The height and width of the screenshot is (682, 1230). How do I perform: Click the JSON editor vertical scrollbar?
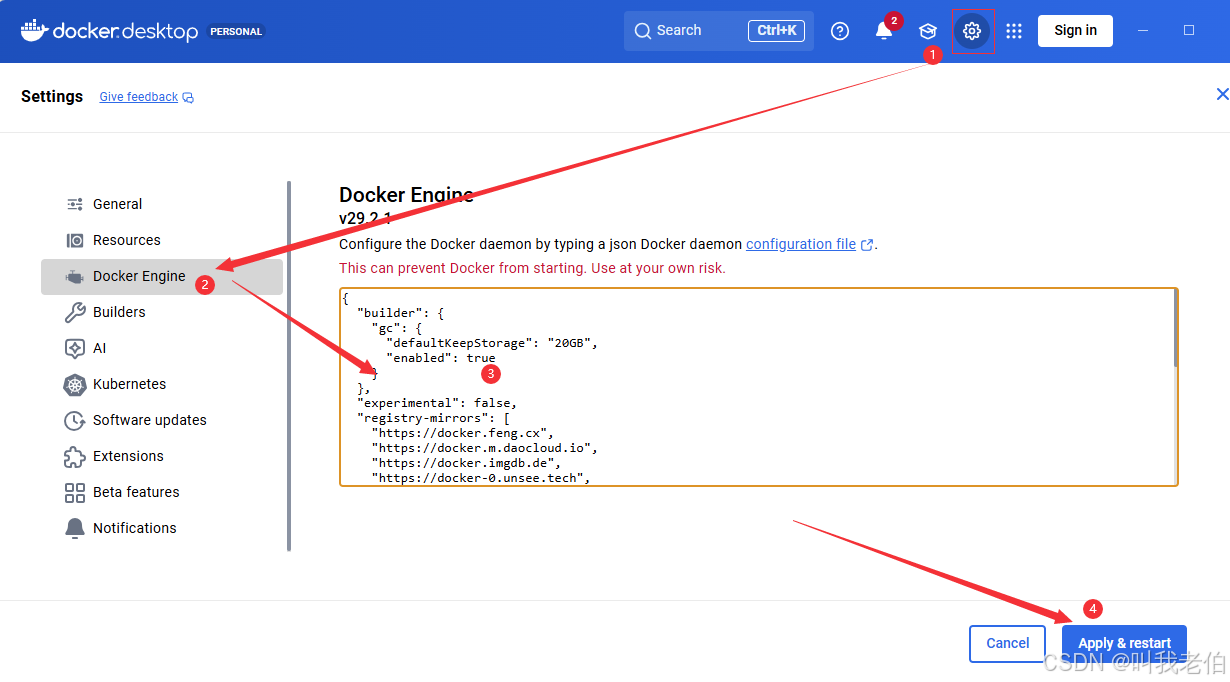tap(1176, 330)
